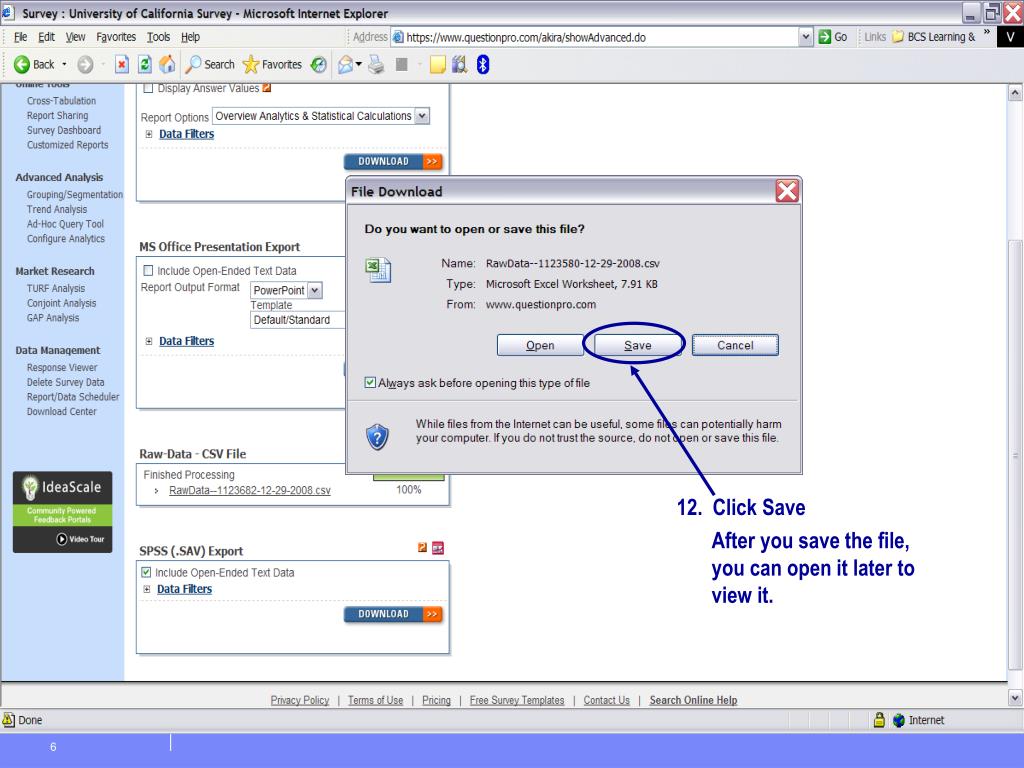Click the Home page icon
Screen dimensions: 1024x768
tap(167, 64)
